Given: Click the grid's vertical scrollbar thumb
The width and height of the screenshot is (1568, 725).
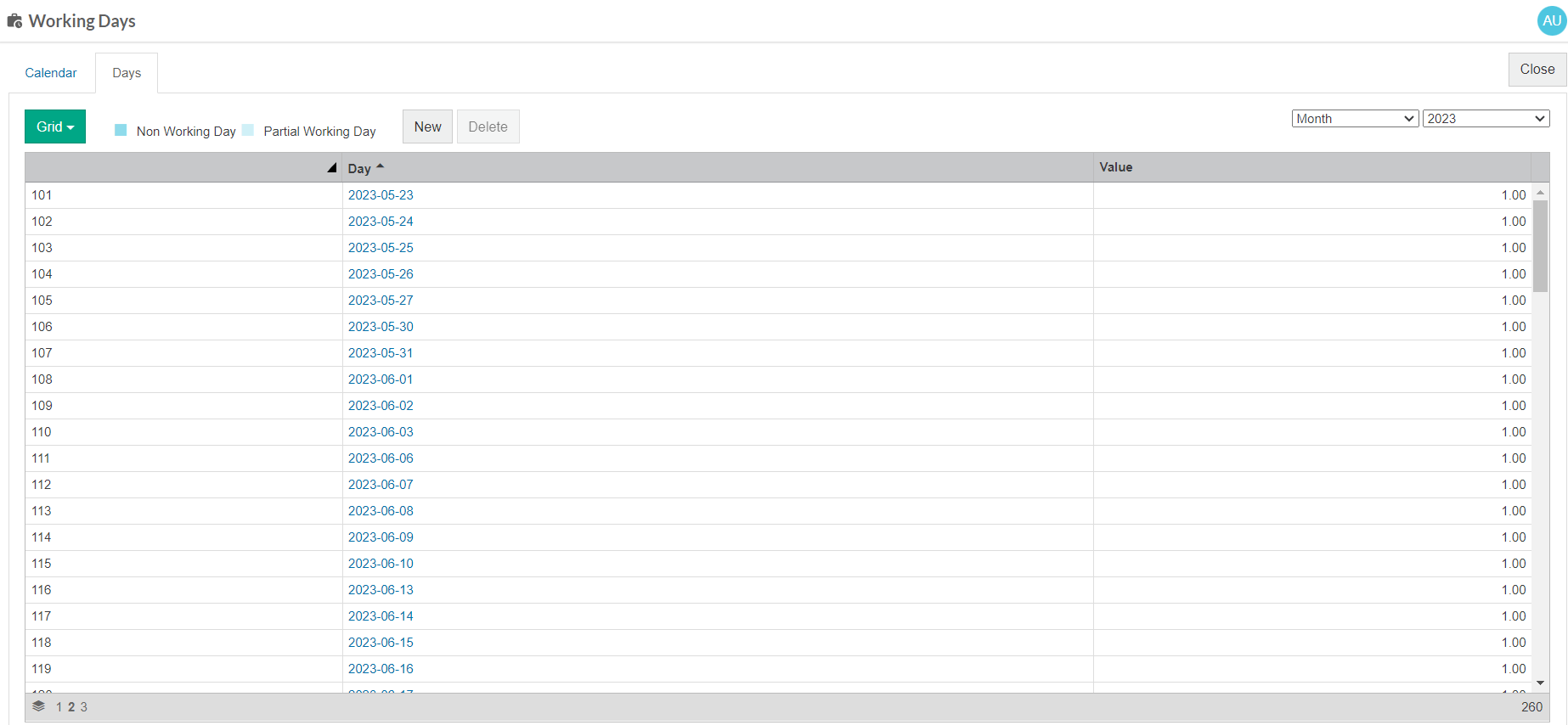Looking at the screenshot, I should 1540,246.
